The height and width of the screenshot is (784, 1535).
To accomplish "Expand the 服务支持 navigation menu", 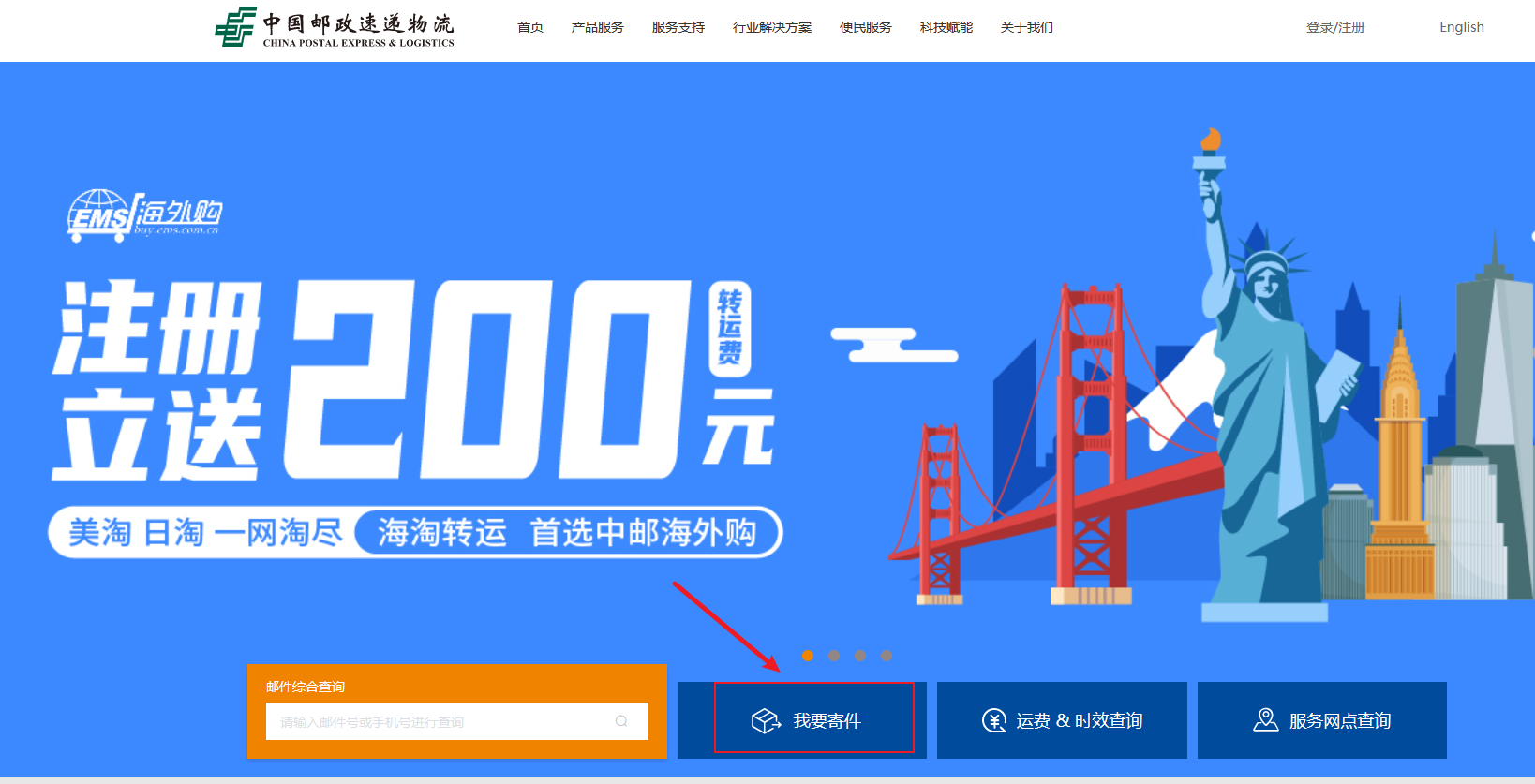I will 678,27.
